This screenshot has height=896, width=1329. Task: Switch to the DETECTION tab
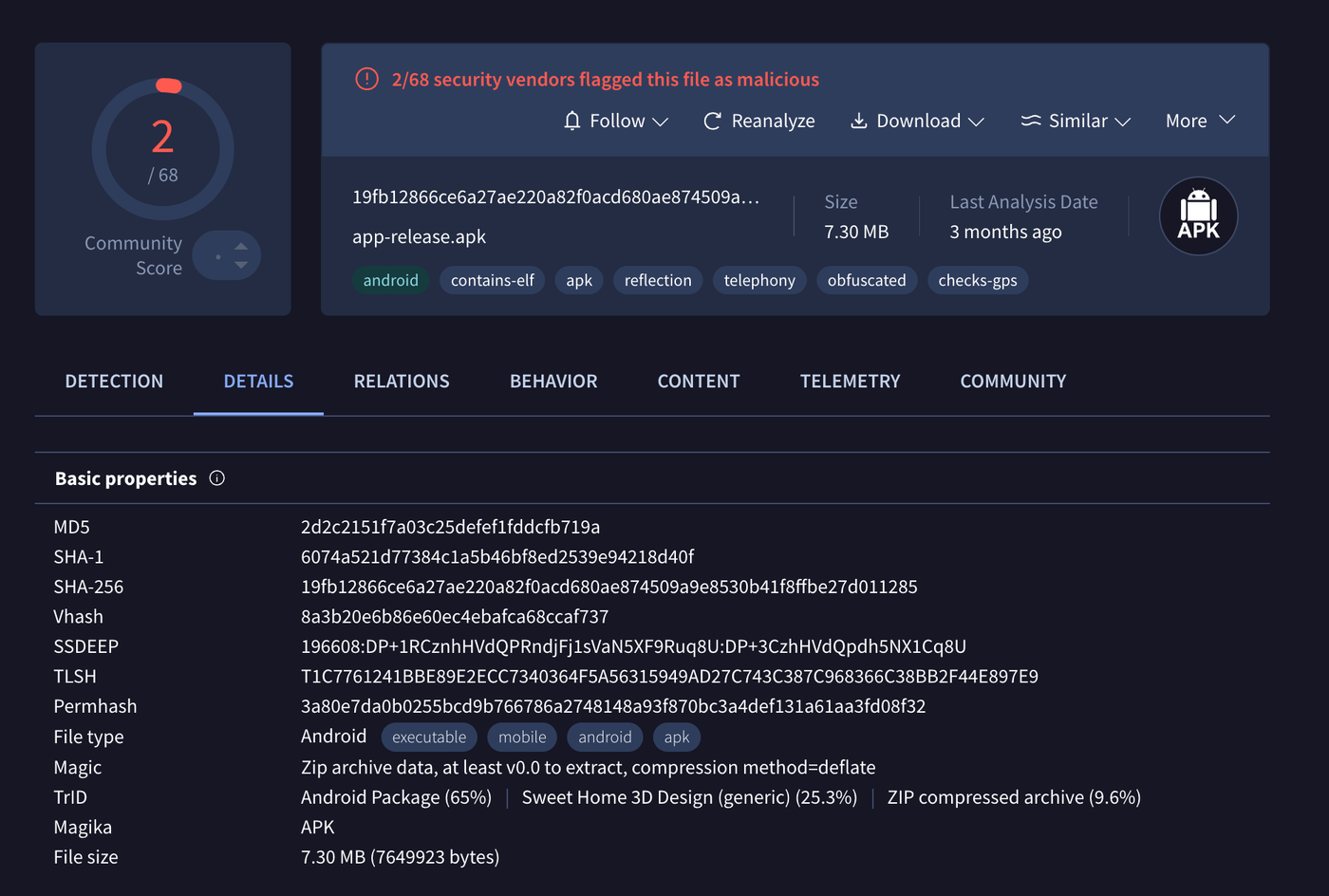tap(114, 381)
